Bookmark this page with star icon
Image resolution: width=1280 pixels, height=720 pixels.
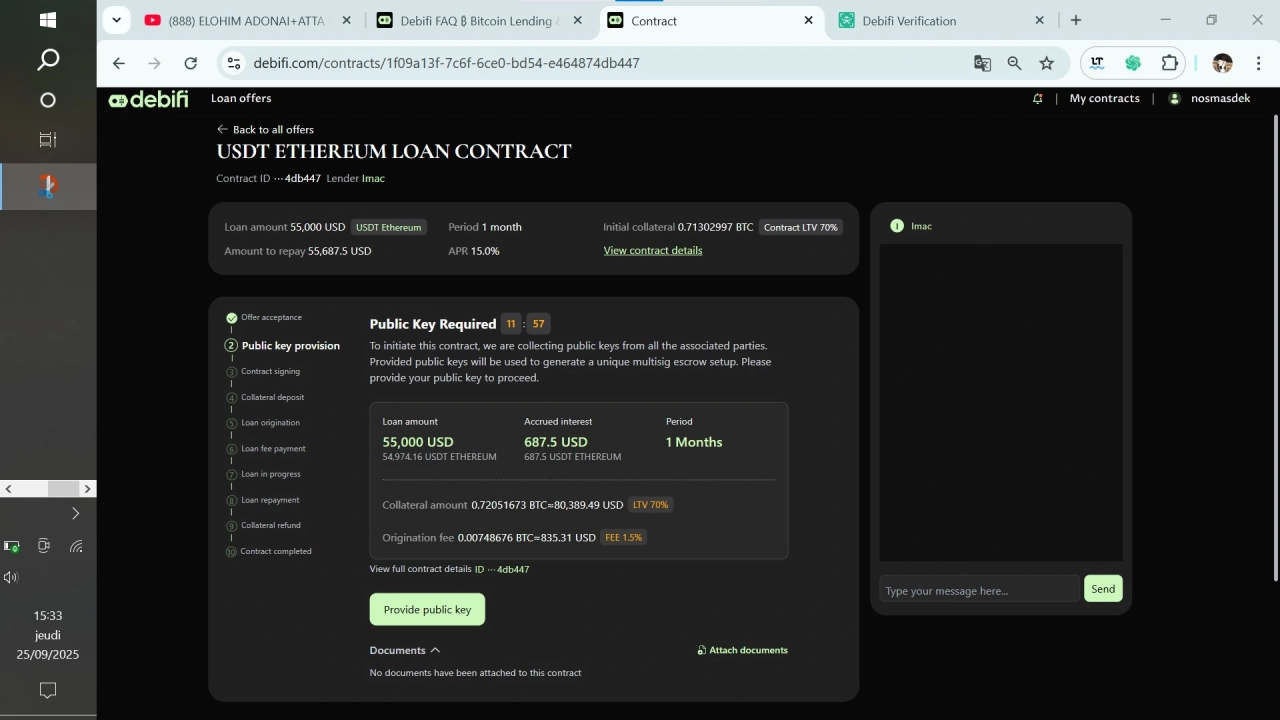(1046, 63)
